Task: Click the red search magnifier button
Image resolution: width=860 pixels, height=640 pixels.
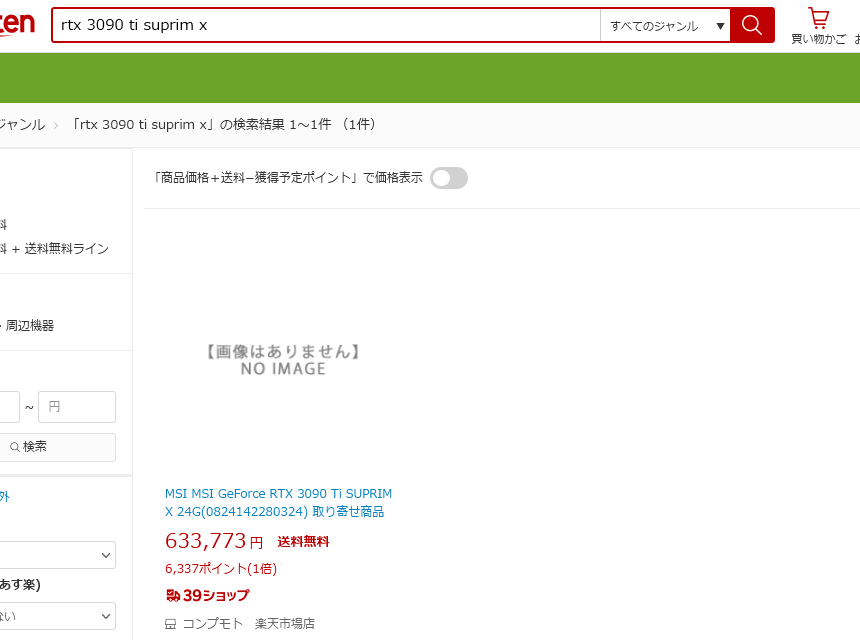Action: coord(752,25)
